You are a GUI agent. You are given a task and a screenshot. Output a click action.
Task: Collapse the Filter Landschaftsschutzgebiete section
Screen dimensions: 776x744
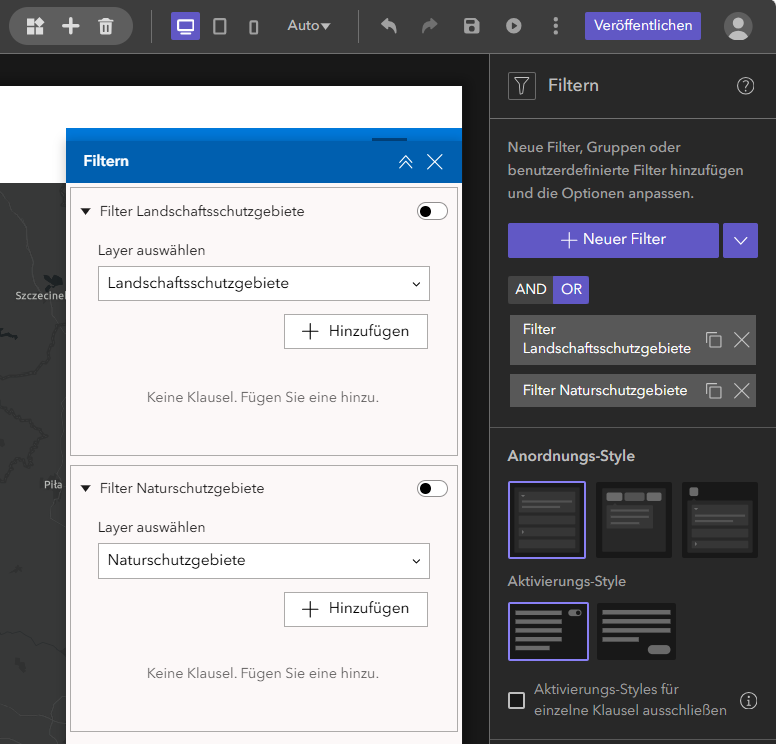(86, 211)
